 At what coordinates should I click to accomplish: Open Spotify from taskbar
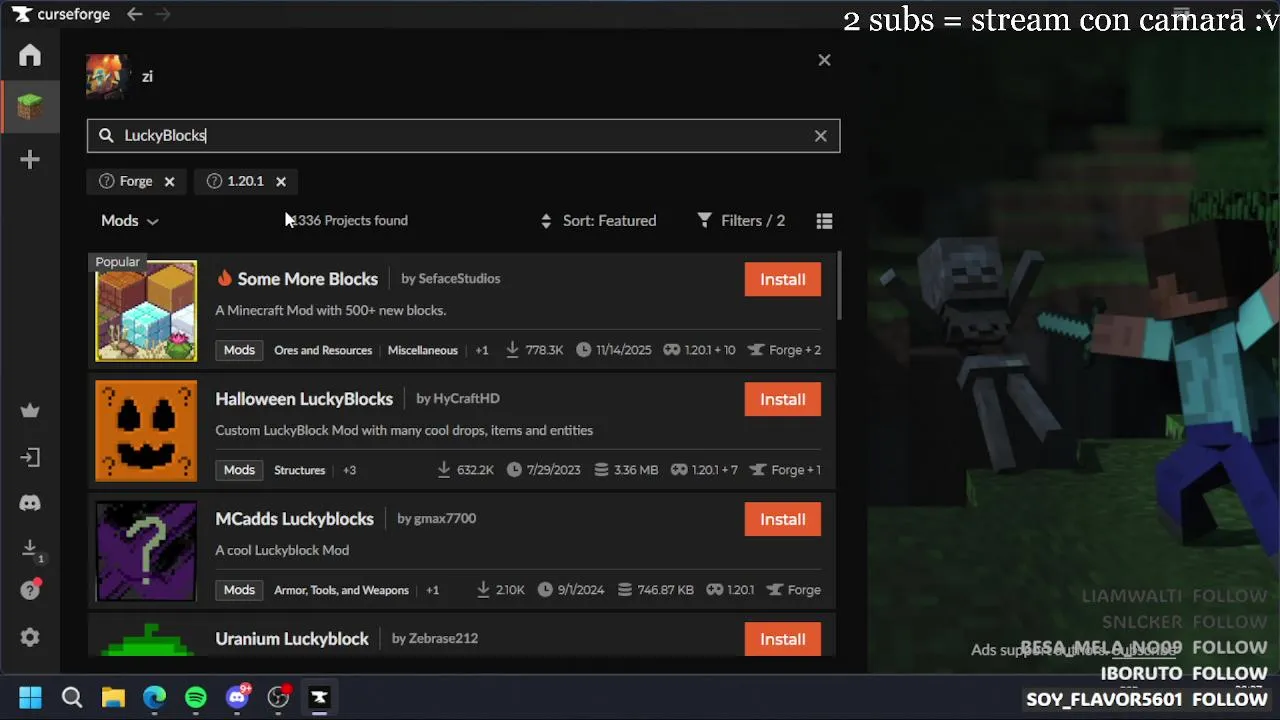tap(196, 697)
